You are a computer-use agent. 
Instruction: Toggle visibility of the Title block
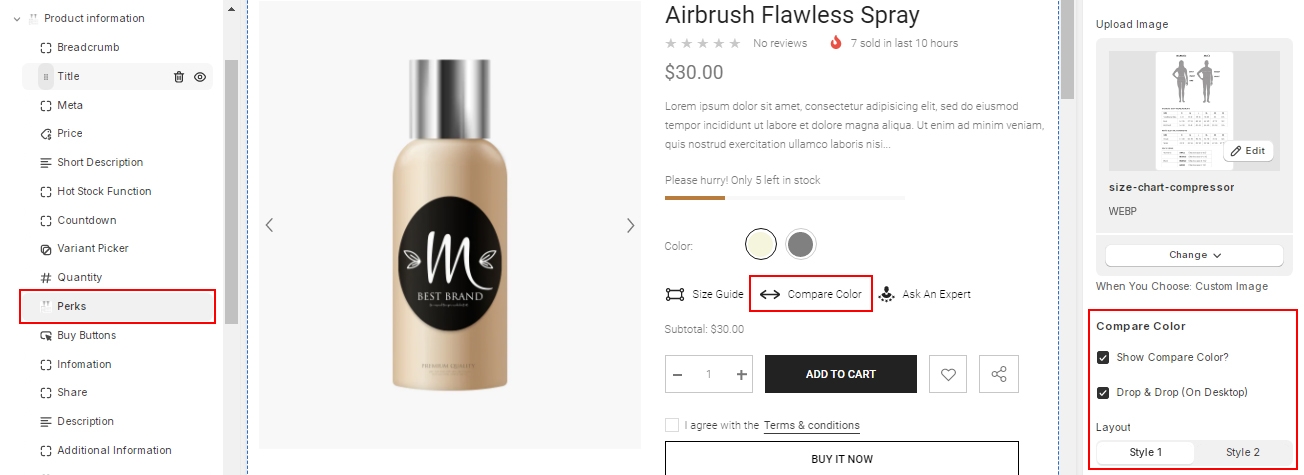[x=200, y=77]
